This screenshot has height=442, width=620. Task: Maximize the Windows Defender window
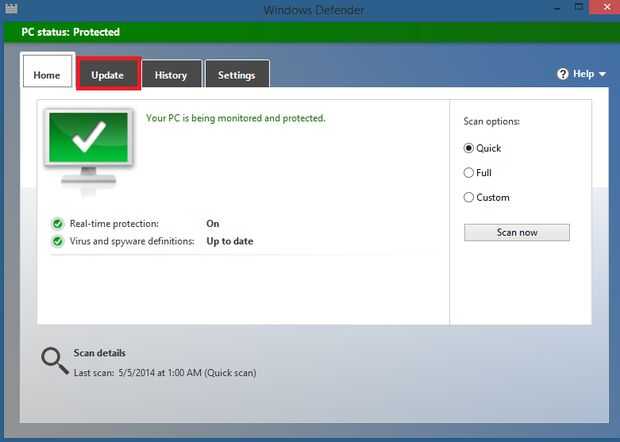pos(579,7)
